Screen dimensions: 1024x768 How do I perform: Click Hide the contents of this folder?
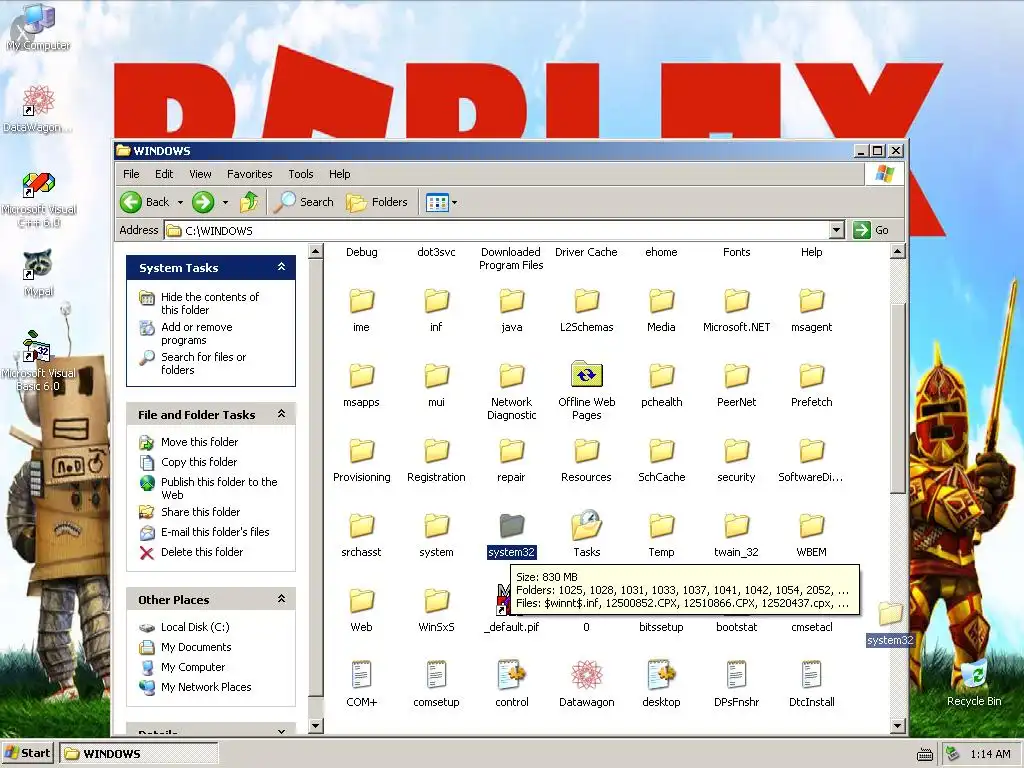210,303
